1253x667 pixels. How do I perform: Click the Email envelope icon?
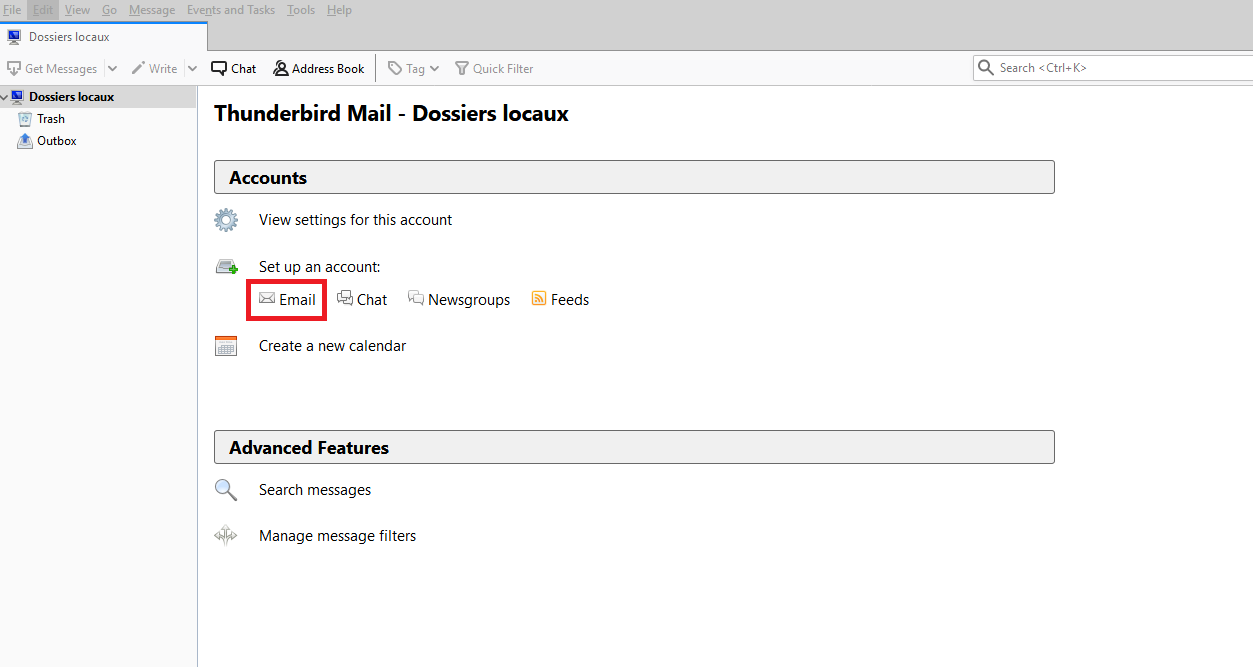click(x=267, y=298)
